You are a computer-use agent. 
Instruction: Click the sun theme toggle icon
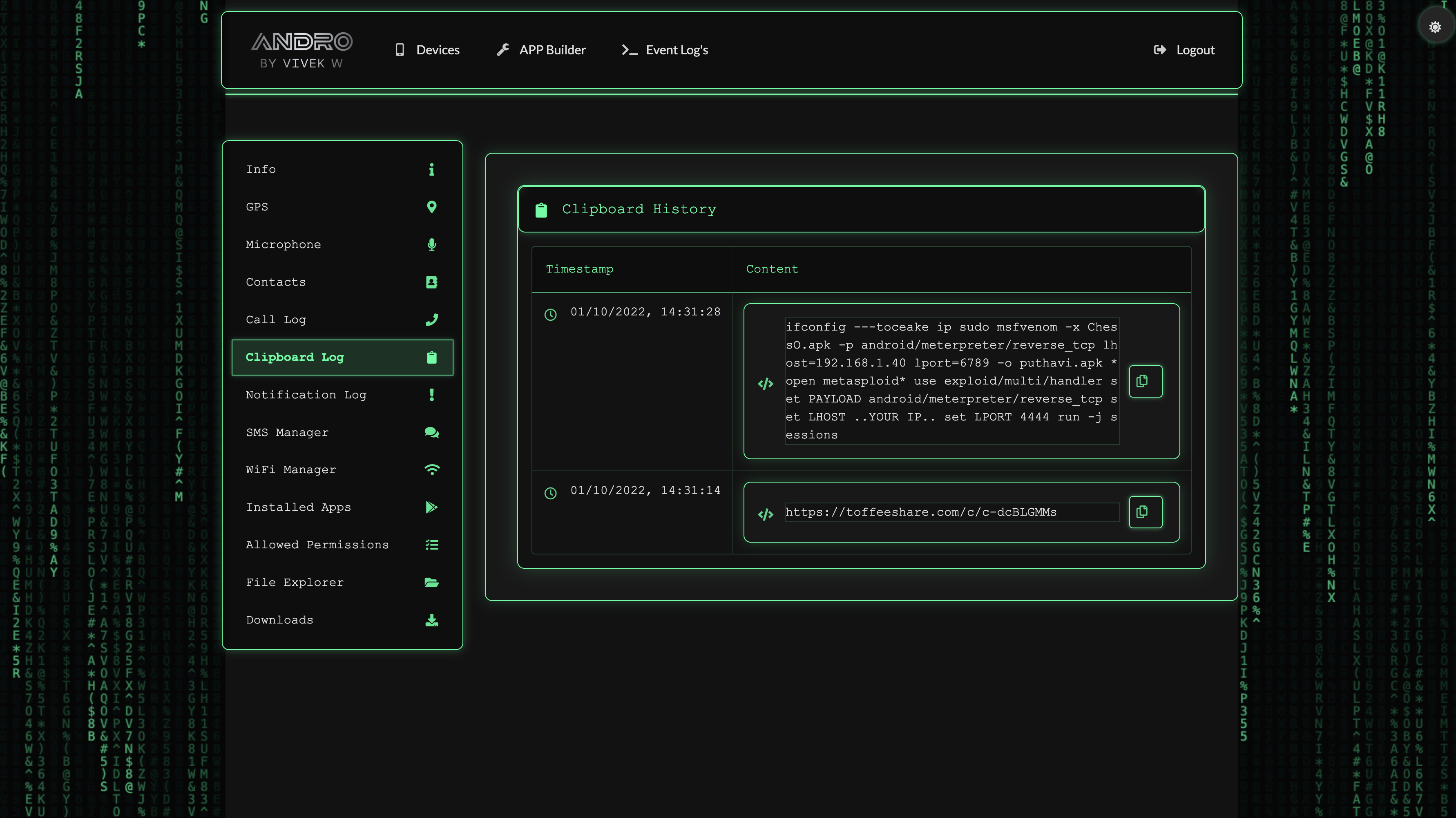(1434, 27)
